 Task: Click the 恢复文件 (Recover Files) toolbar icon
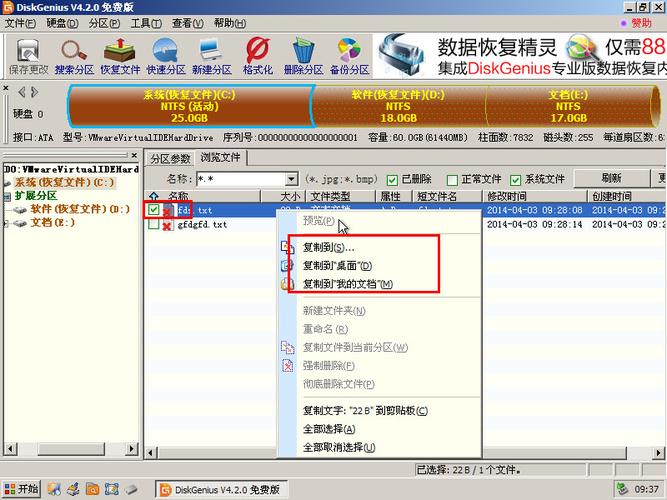coord(121,55)
